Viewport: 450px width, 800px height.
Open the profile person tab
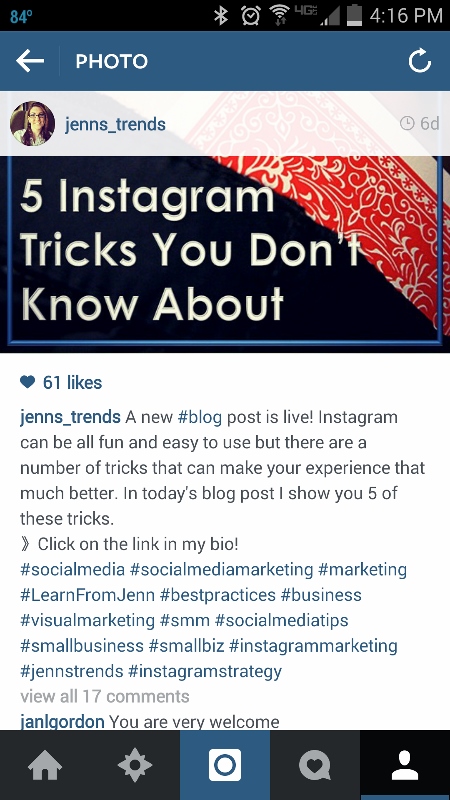point(405,765)
